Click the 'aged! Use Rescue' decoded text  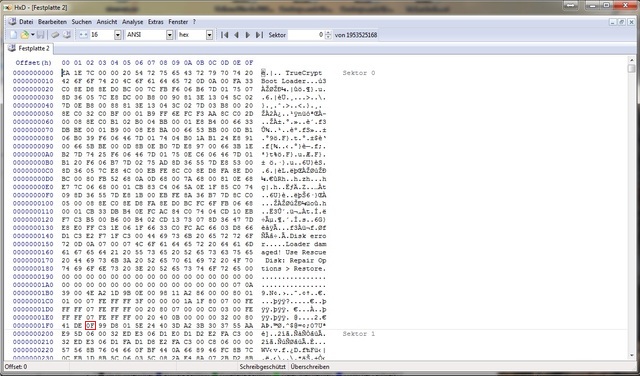pos(294,252)
